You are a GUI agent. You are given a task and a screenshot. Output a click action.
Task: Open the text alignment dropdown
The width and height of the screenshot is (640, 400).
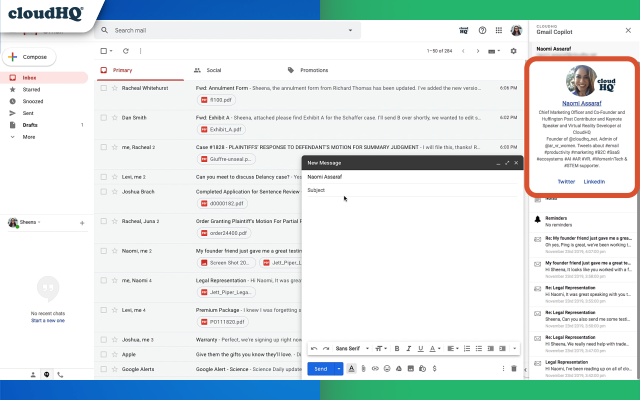point(453,349)
